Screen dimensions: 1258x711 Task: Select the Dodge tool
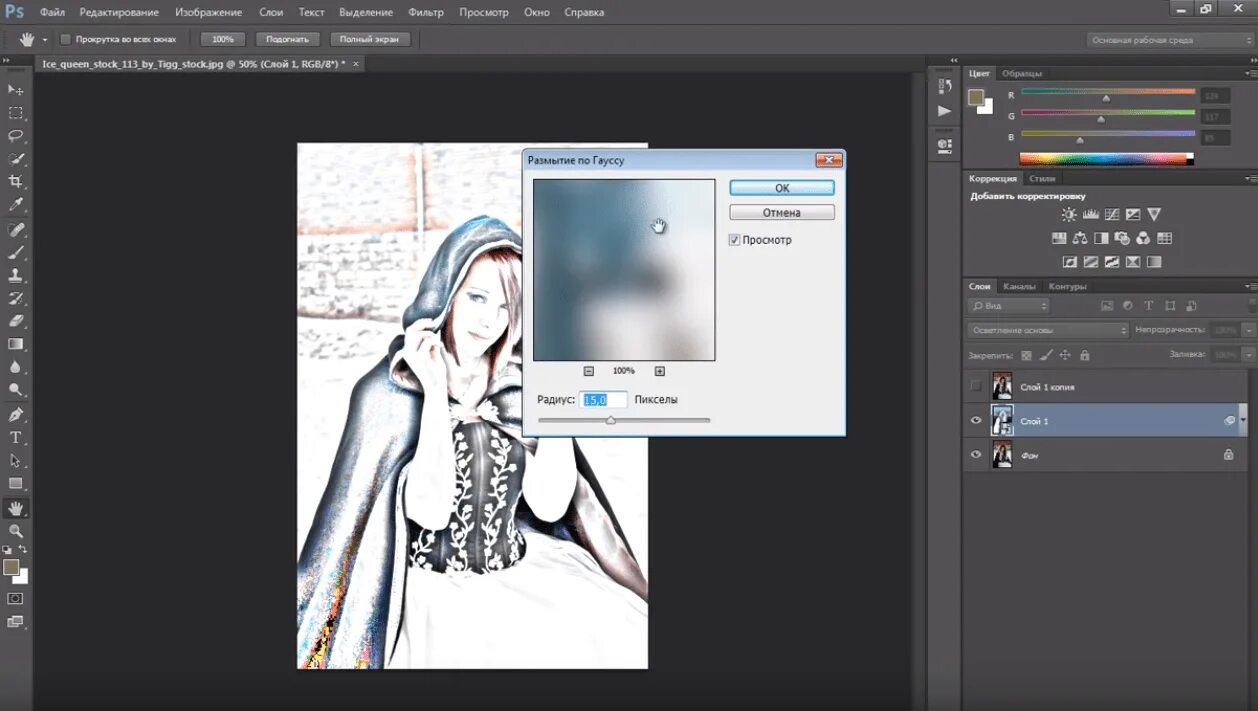[x=16, y=390]
